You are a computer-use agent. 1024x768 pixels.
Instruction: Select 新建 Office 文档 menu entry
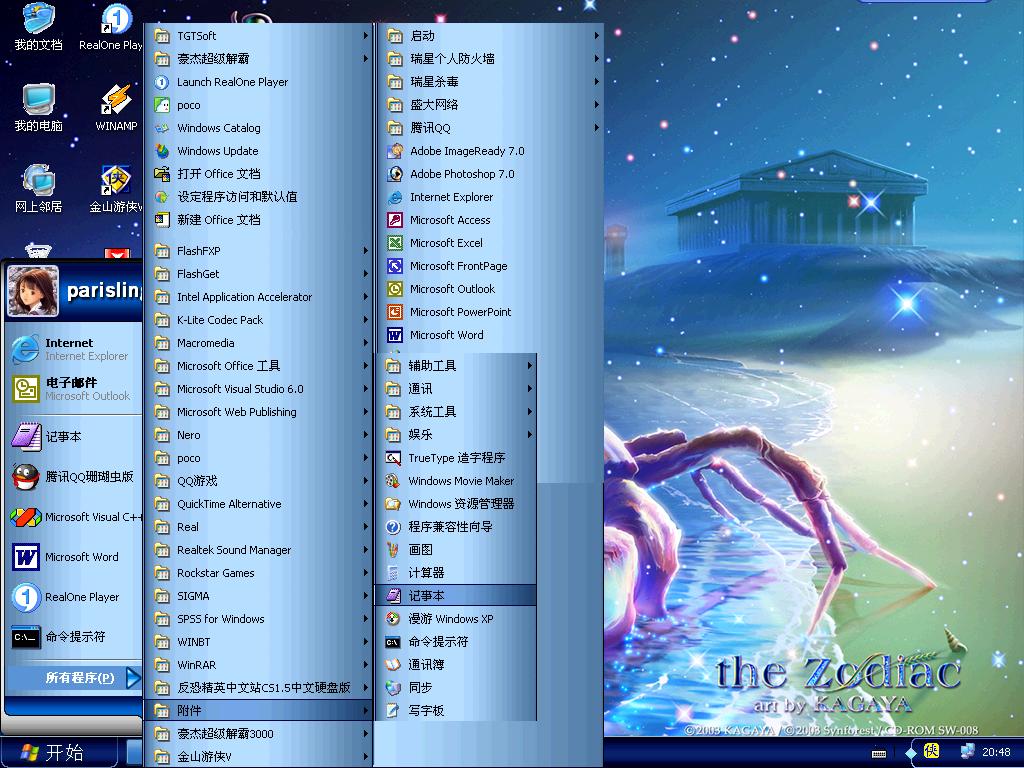point(259,220)
